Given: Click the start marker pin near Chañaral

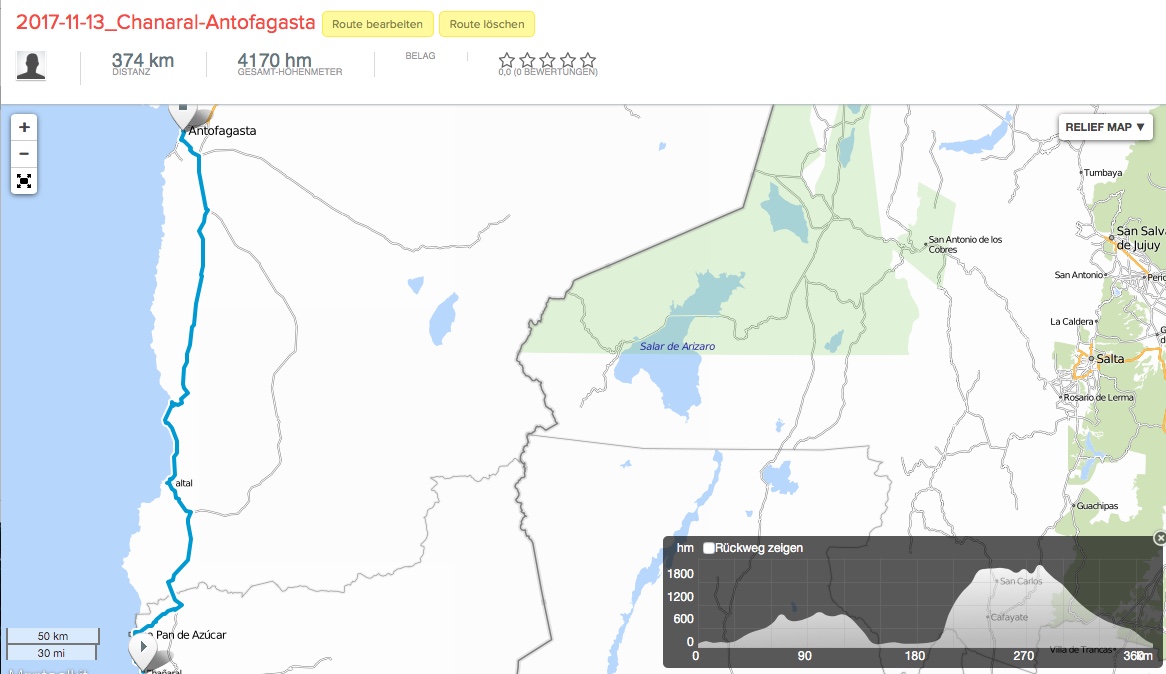Looking at the screenshot, I should pos(143,648).
